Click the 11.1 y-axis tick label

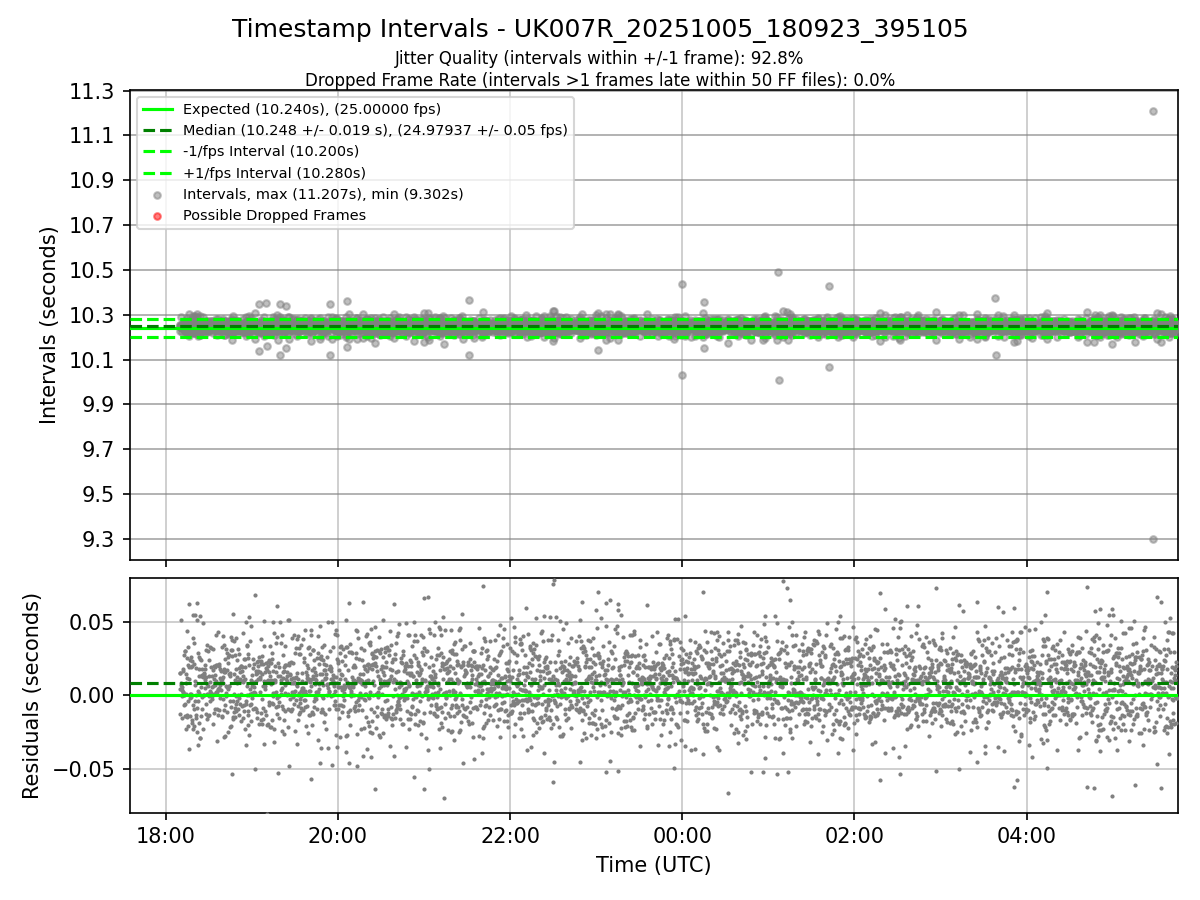[x=94, y=136]
